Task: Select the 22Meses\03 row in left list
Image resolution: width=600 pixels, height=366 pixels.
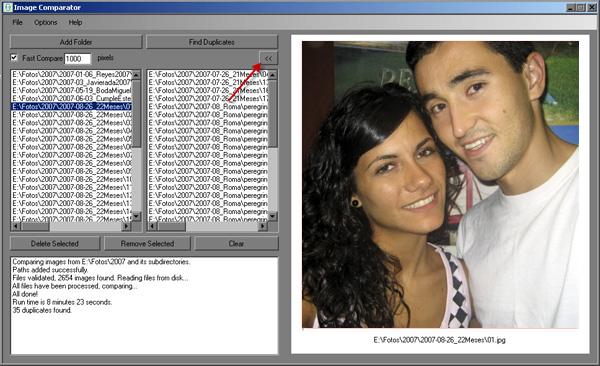Action: pyautogui.click(x=72, y=123)
